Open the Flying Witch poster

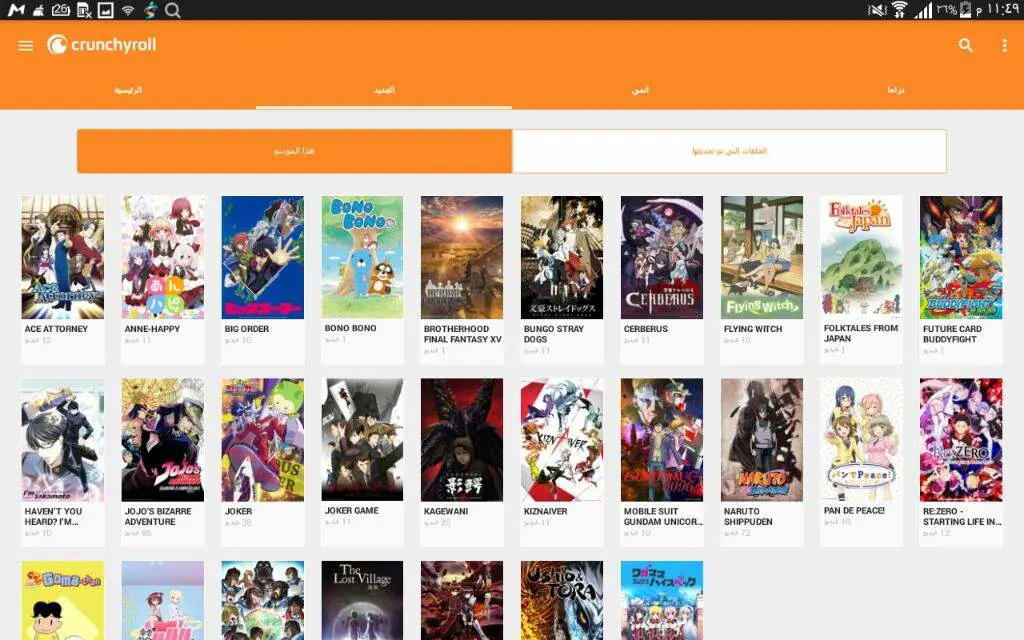pos(762,257)
